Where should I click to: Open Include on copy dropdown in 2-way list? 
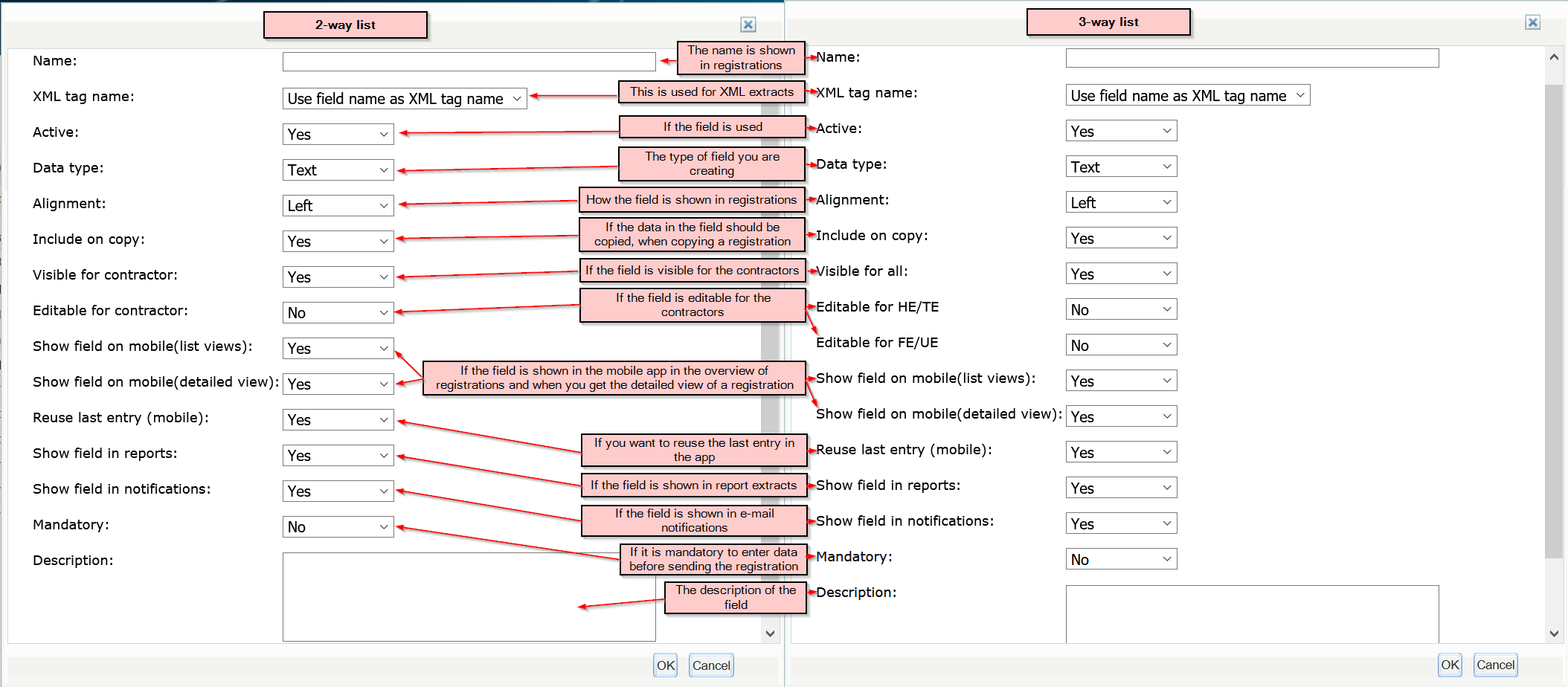coord(338,242)
